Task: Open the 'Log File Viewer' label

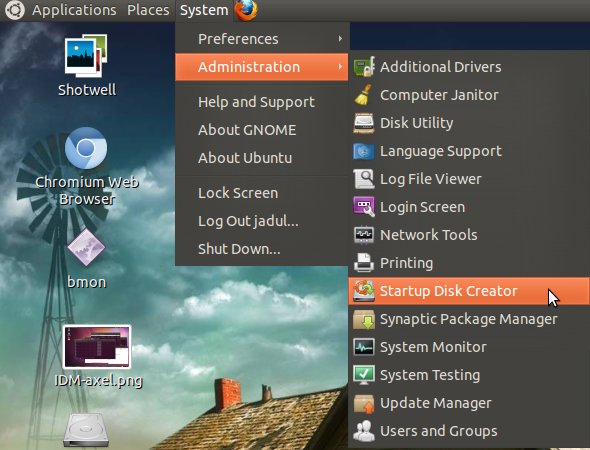Action: tap(431, 179)
